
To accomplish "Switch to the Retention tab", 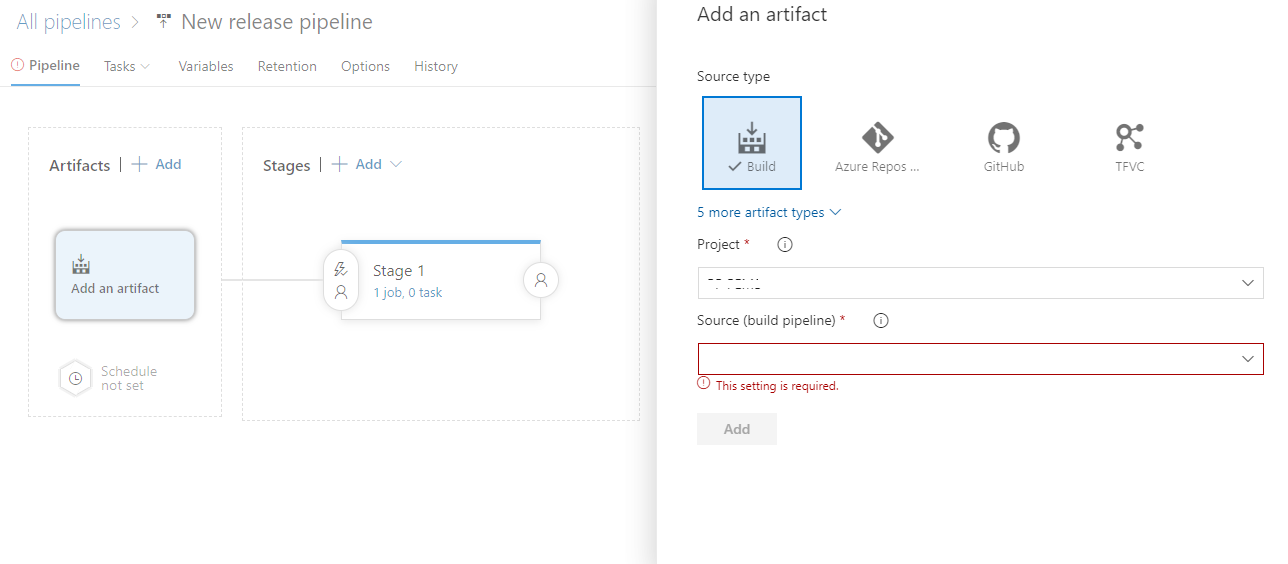I will tap(287, 66).
